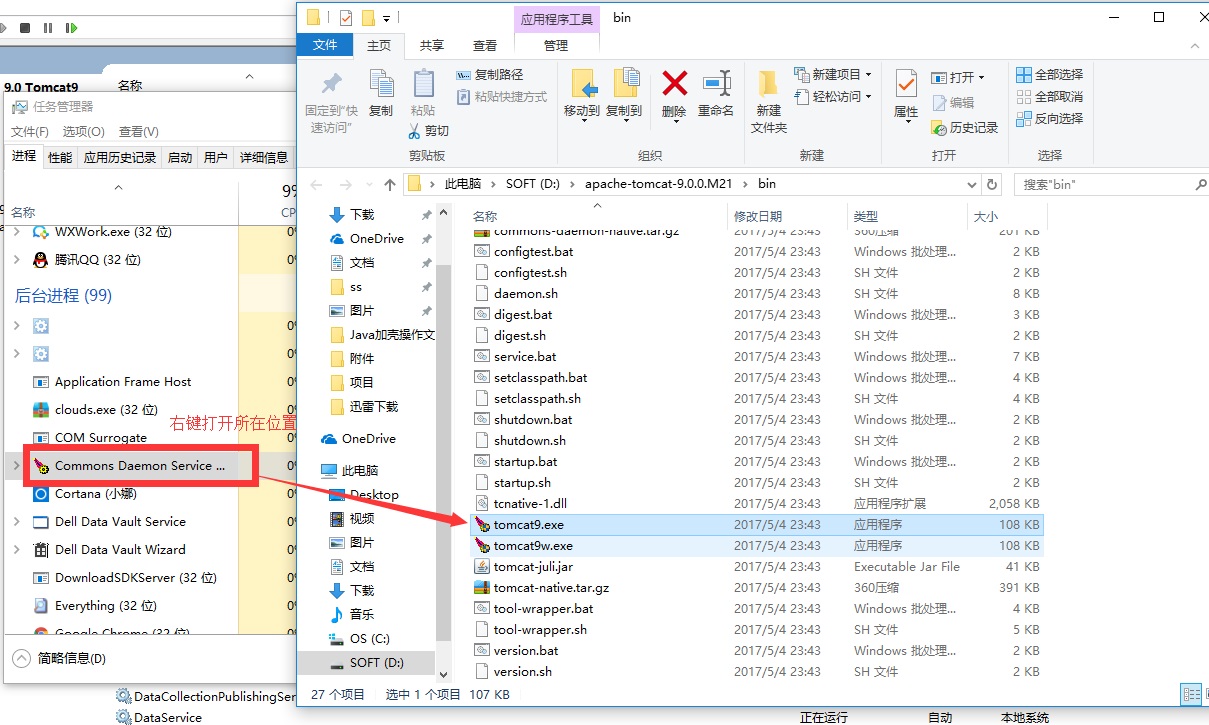Click Fewer details (简略信息) toggle

pos(59,659)
